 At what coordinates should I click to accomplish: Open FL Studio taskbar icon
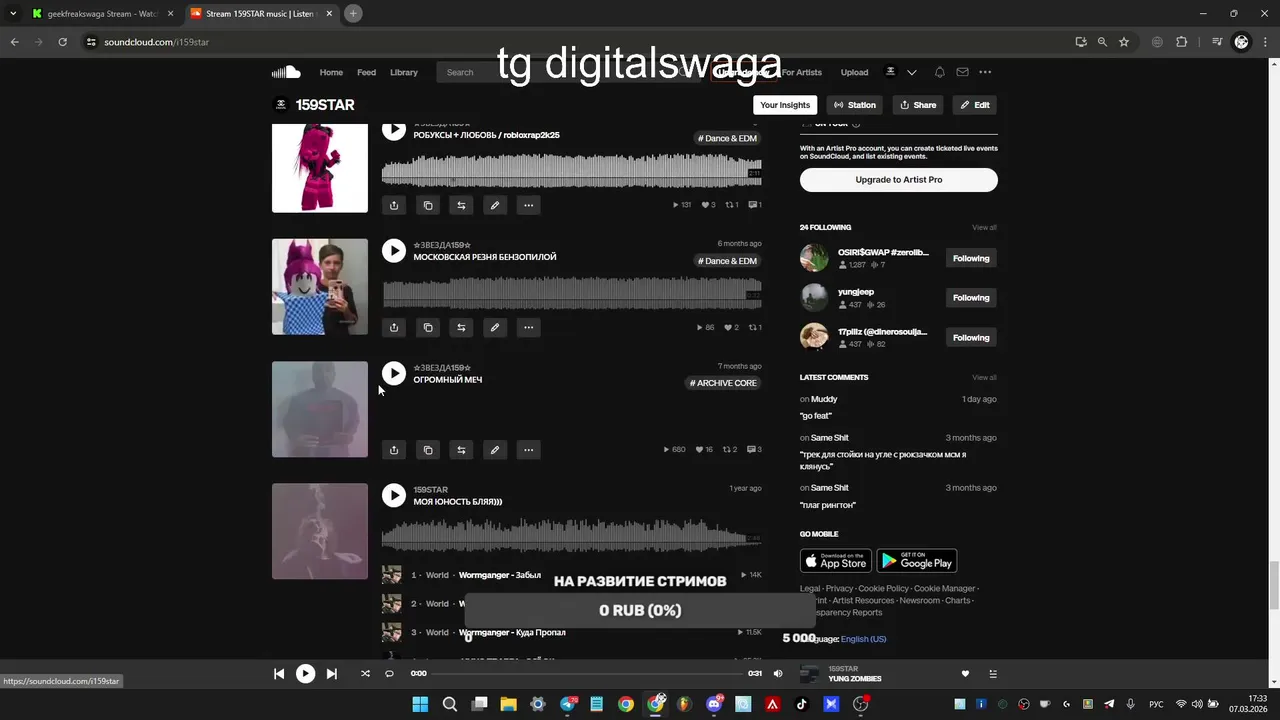click(684, 705)
